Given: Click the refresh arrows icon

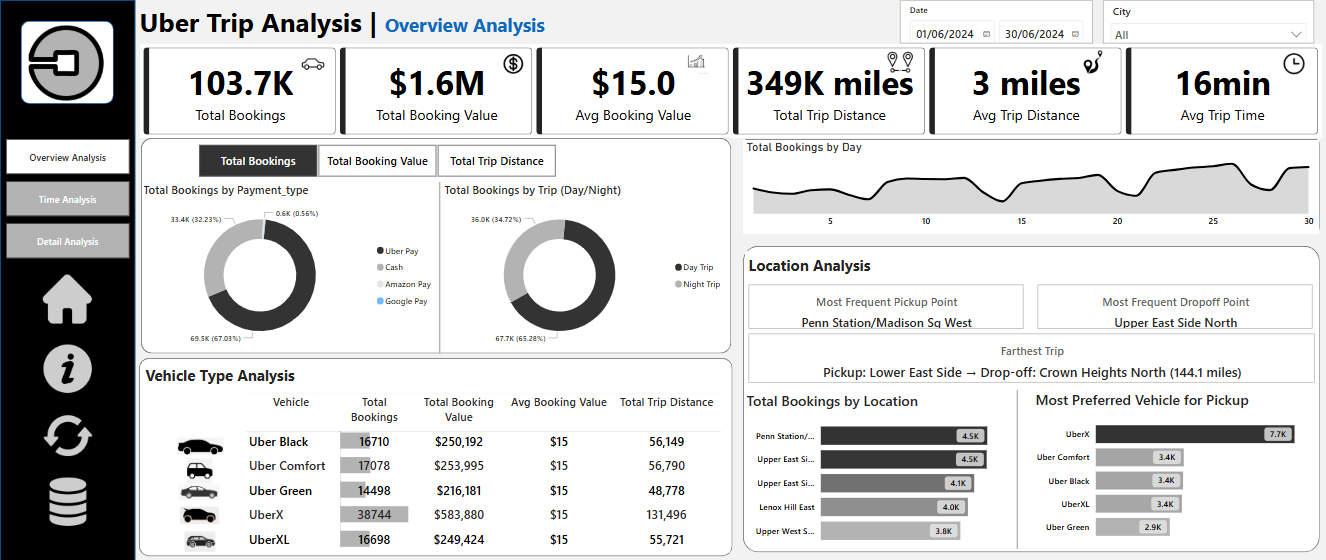Looking at the screenshot, I should pyautogui.click(x=67, y=436).
